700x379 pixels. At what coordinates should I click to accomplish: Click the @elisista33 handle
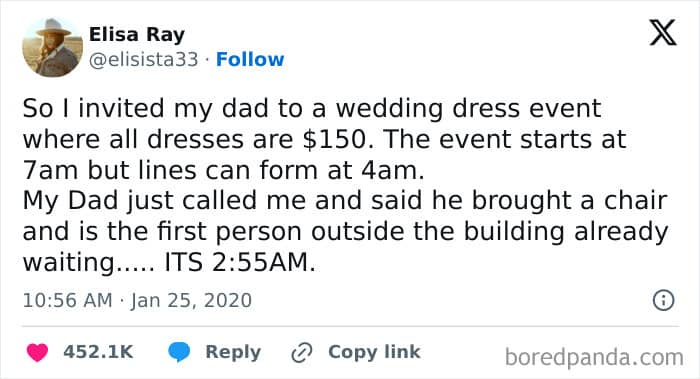[x=143, y=59]
